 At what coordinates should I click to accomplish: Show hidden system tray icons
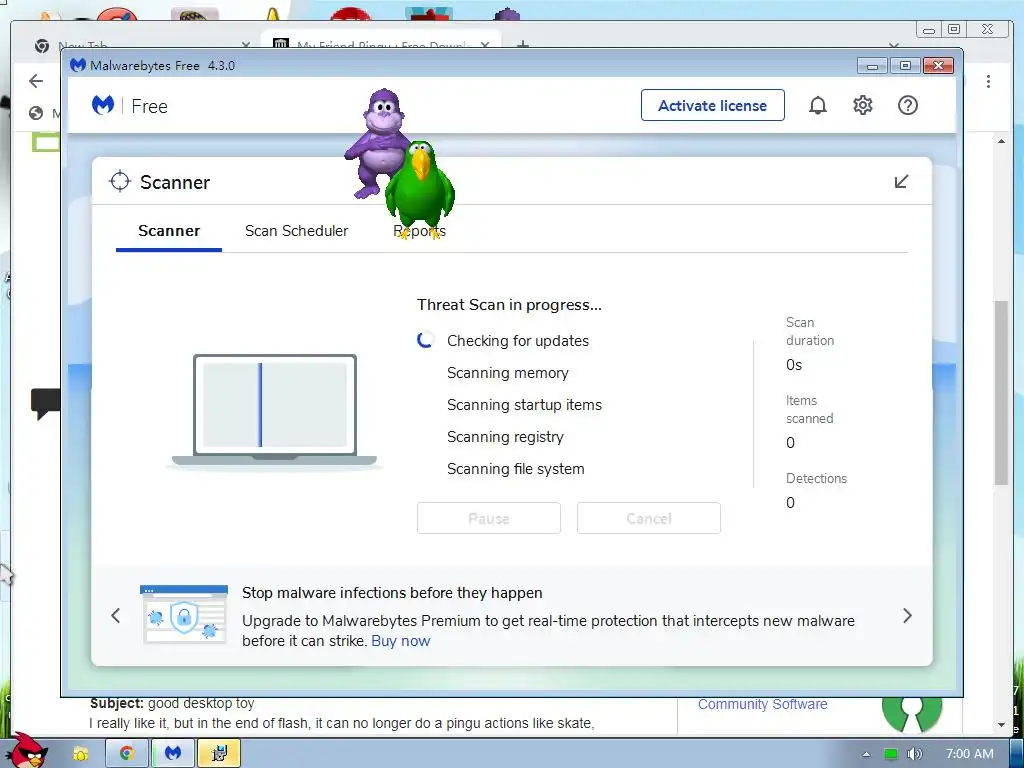(x=866, y=754)
